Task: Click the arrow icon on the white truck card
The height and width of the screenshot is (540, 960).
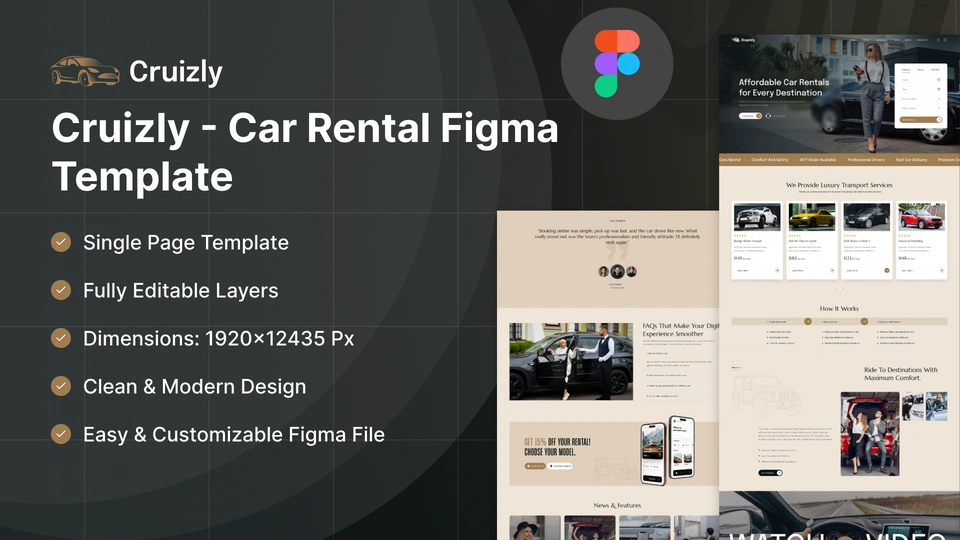Action: coord(778,270)
